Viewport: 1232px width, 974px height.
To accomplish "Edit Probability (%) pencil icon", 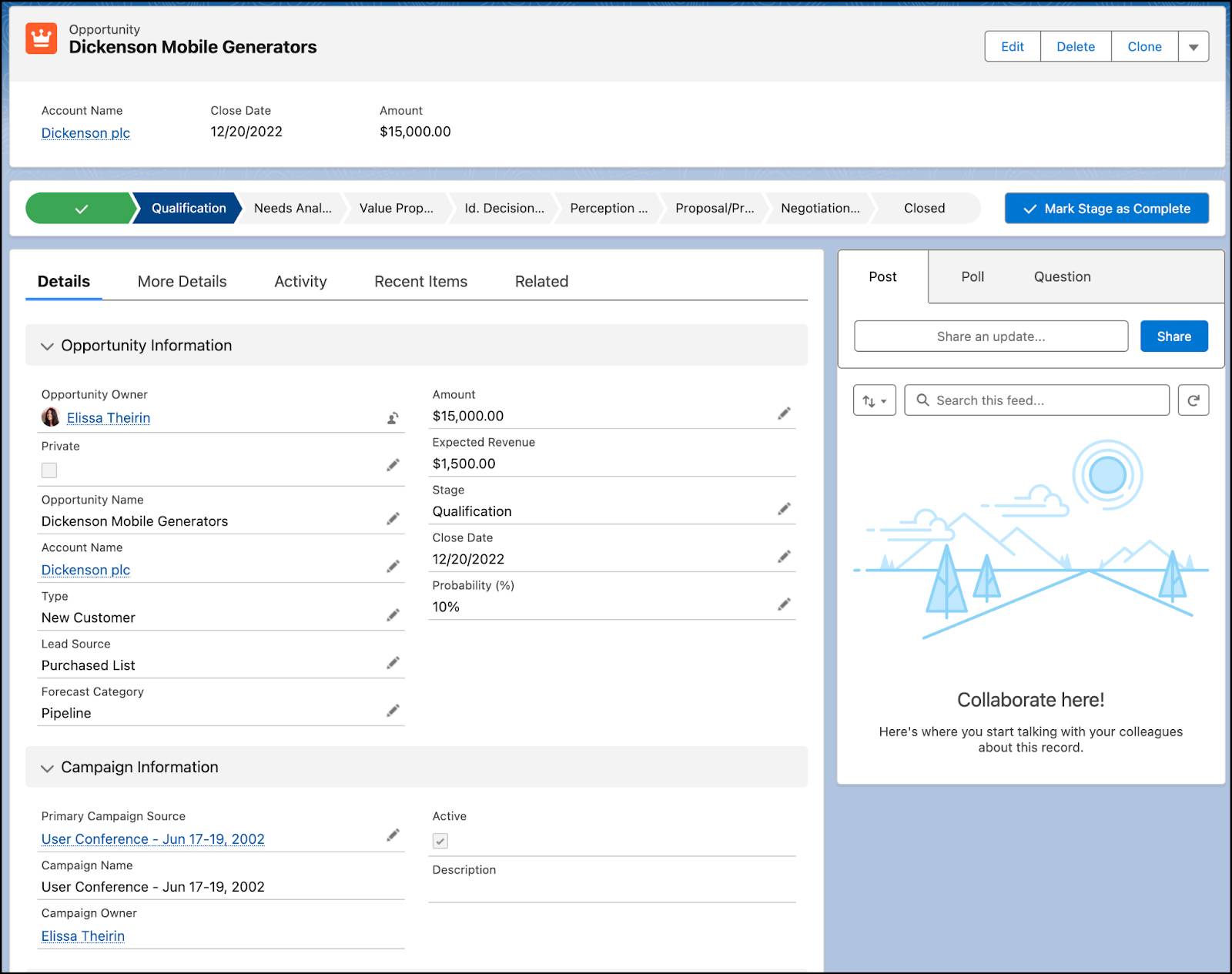I will 784,604.
